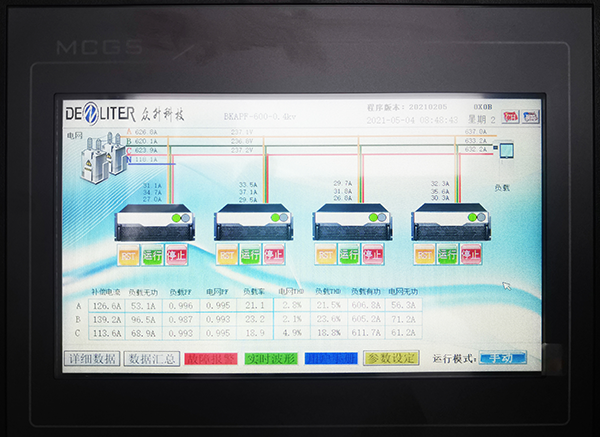Click the load monitor icon on right

point(506,152)
